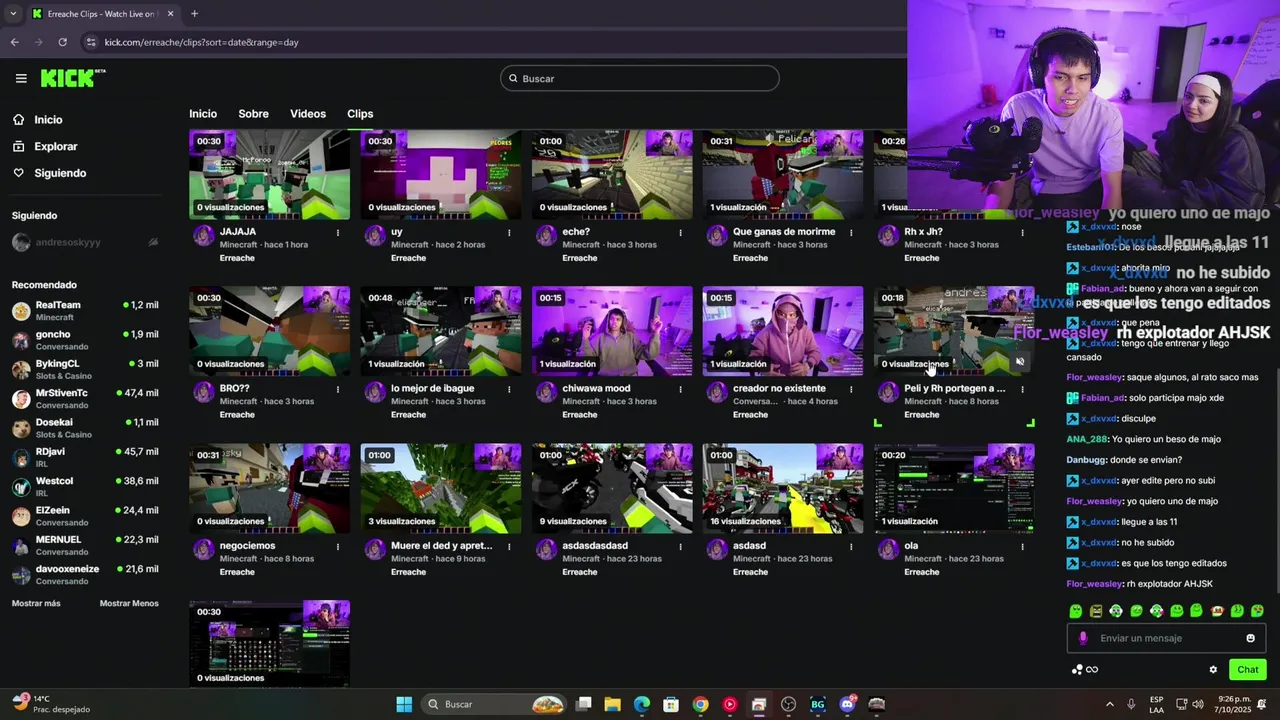Click the browser back arrow
1280x720 pixels.
pyautogui.click(x=14, y=42)
